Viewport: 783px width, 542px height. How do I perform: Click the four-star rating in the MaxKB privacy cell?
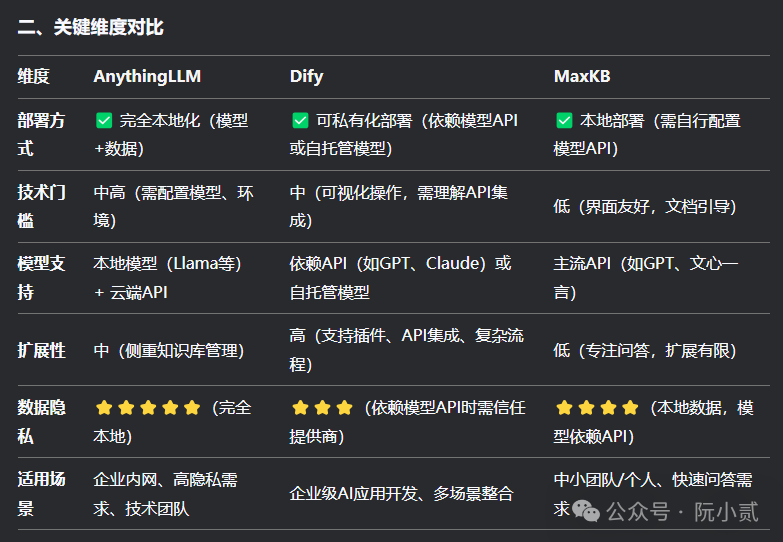[597, 408]
